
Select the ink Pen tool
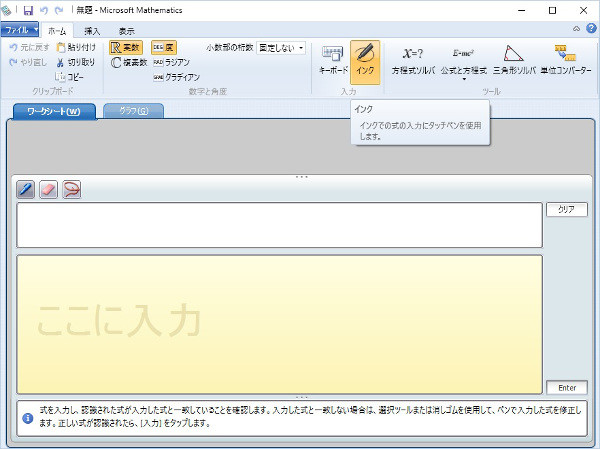click(x=26, y=189)
